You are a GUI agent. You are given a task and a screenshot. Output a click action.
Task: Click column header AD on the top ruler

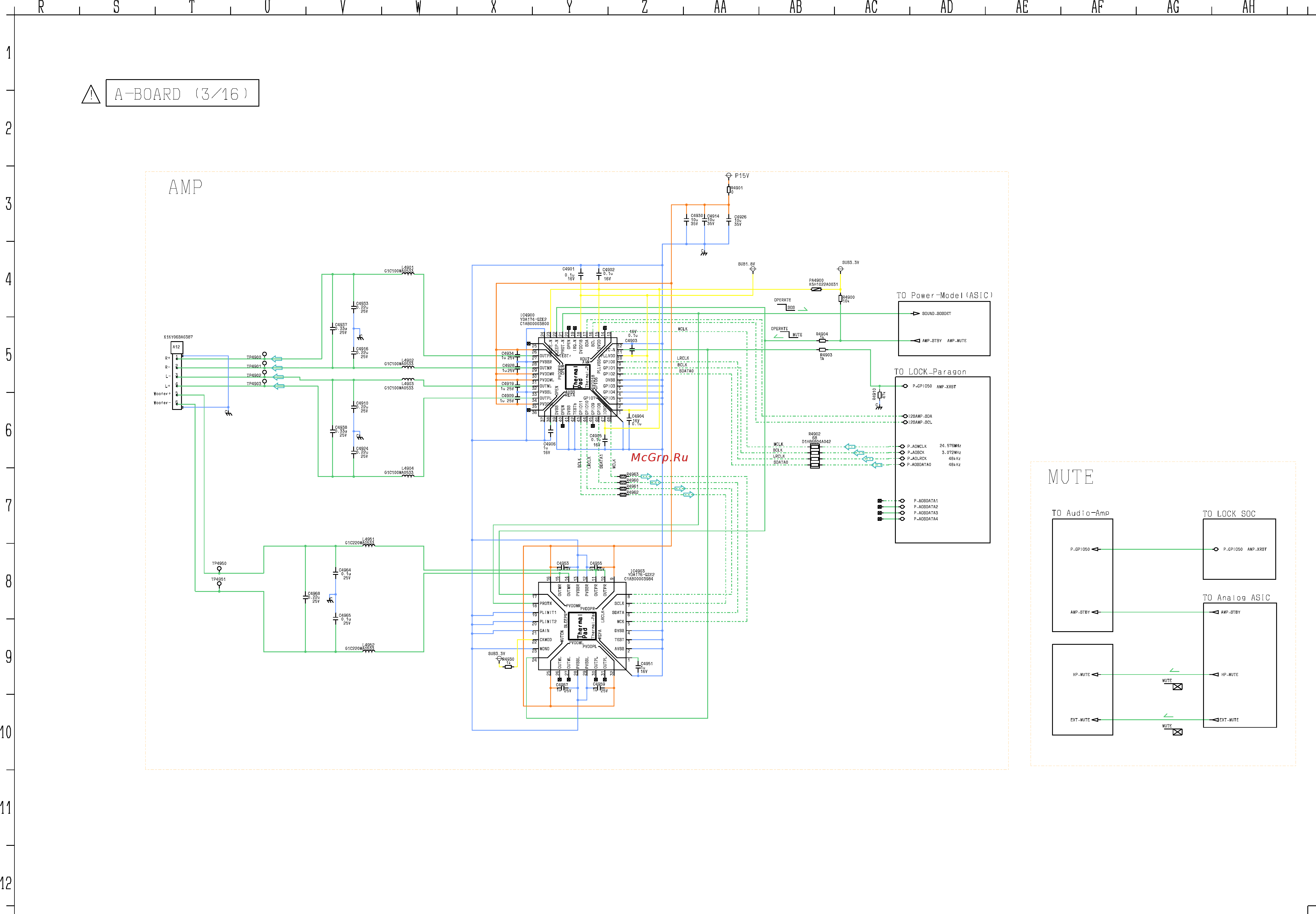click(947, 7)
